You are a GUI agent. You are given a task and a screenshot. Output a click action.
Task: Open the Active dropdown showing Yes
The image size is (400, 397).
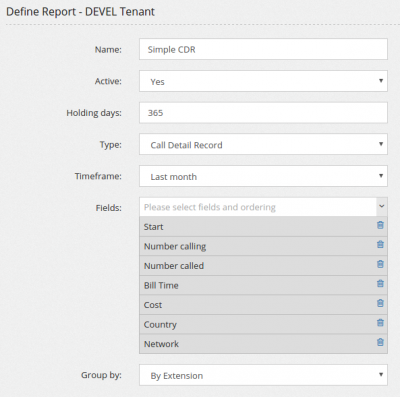(263, 81)
